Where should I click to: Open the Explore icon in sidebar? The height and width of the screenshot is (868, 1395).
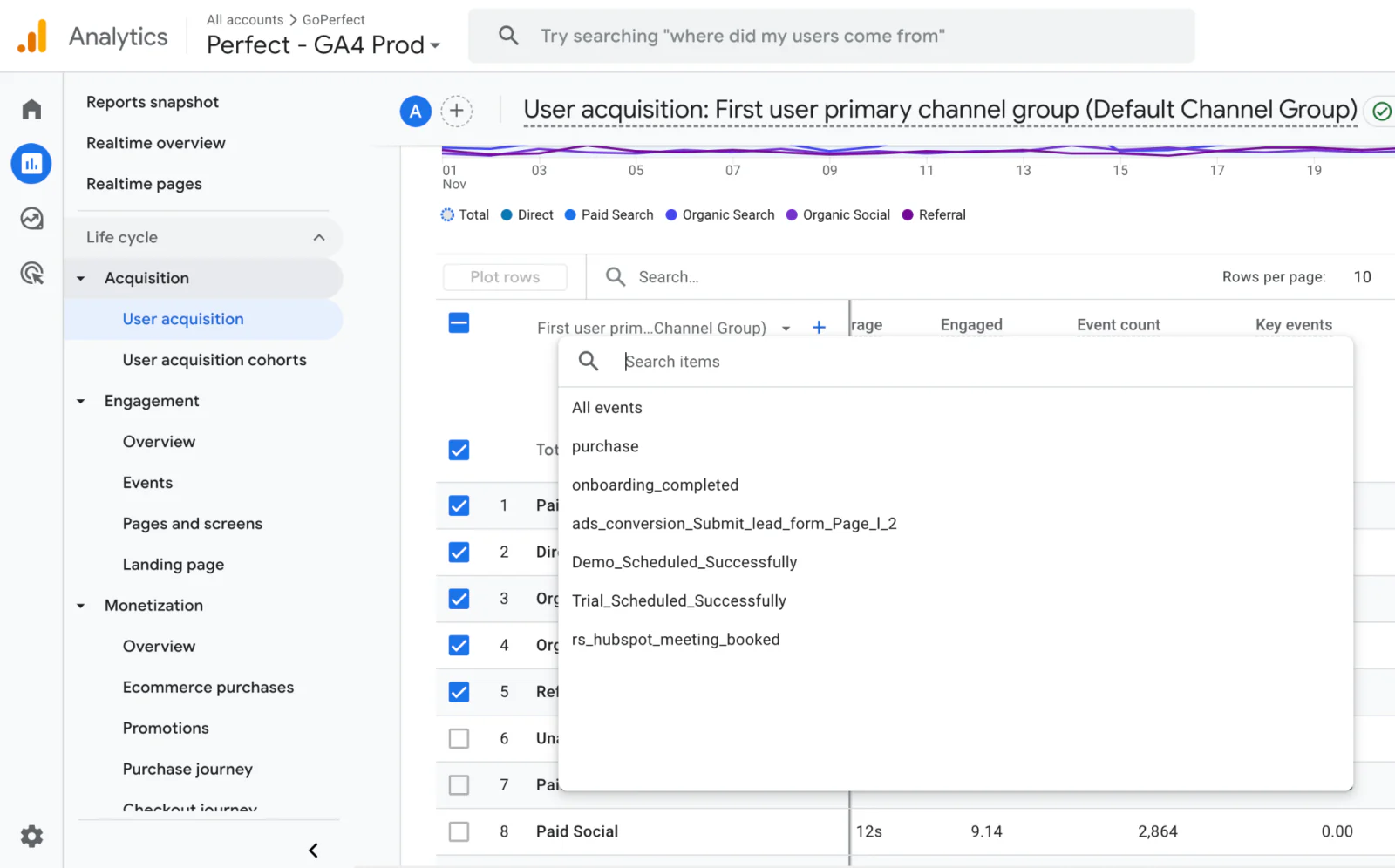pyautogui.click(x=31, y=219)
